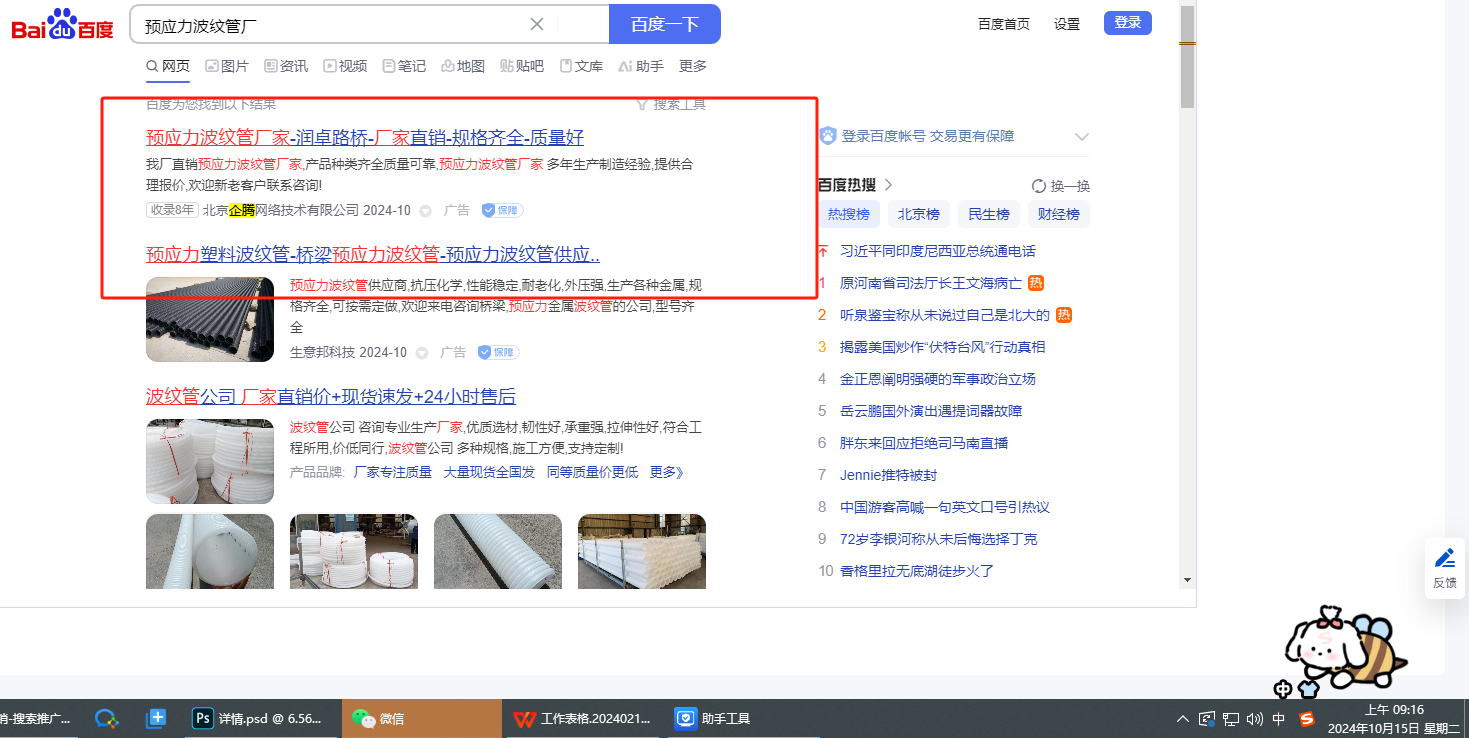Viewport: 1469px width, 738px height.
Task: Click the Baidu logo
Action: tap(62, 24)
